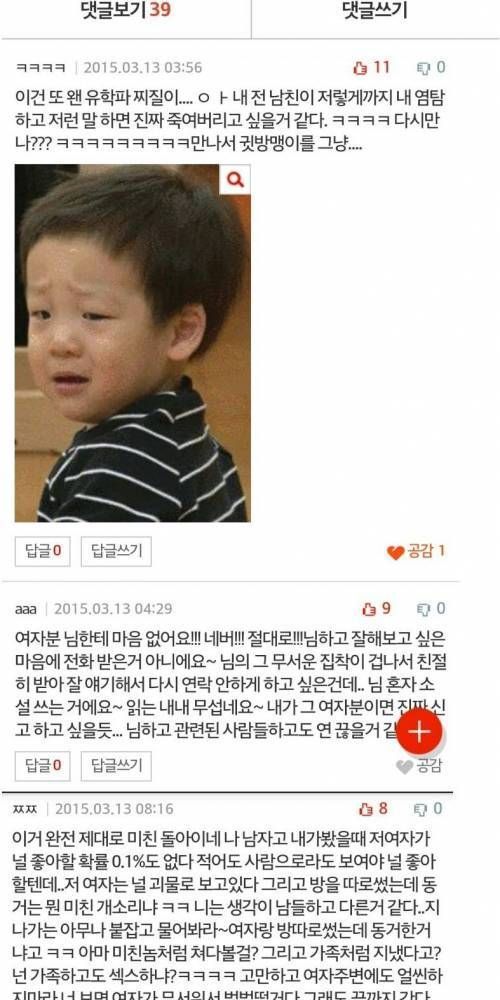Image resolution: width=500 pixels, height=1000 pixels.
Task: Expand 답글 0 replies under the aaa comment
Action: pos(43,766)
